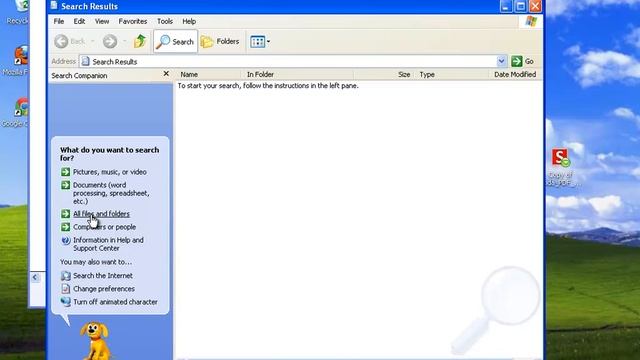This screenshot has width=640, height=360.
Task: Open the Forward history dropdown arrow
Action: (x=124, y=41)
